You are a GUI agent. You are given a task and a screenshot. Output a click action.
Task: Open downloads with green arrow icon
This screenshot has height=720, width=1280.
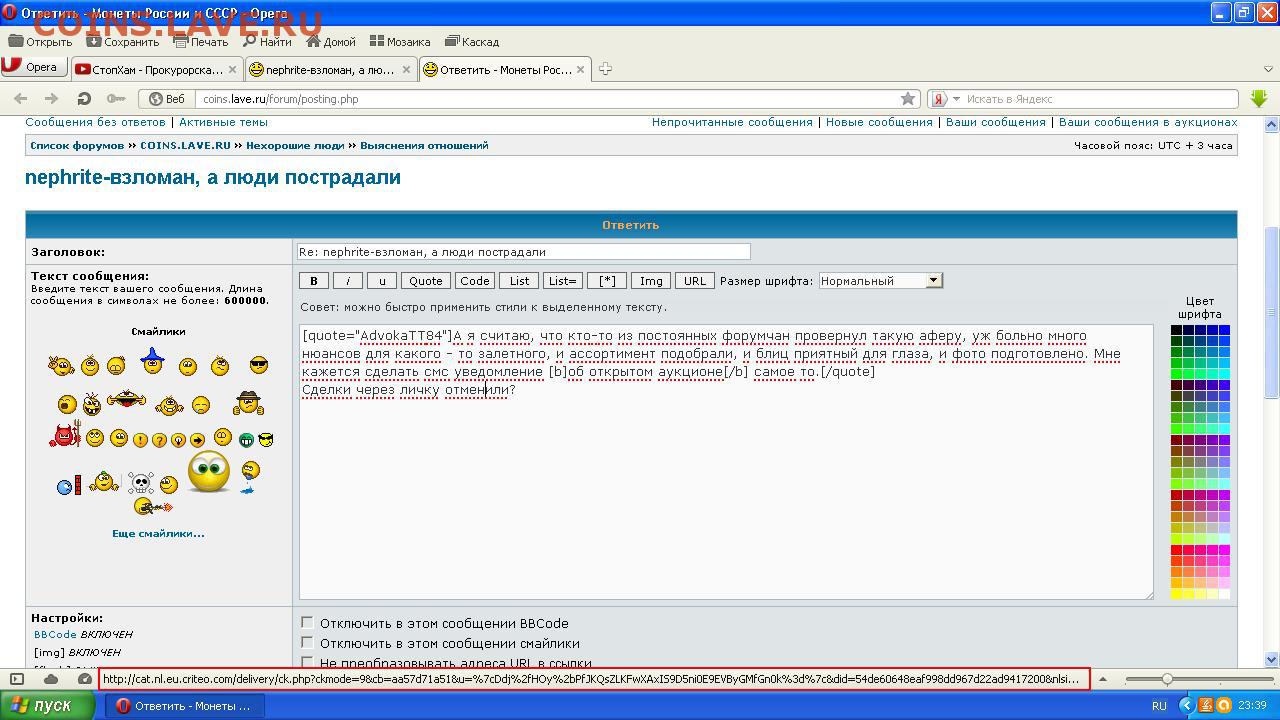1258,98
